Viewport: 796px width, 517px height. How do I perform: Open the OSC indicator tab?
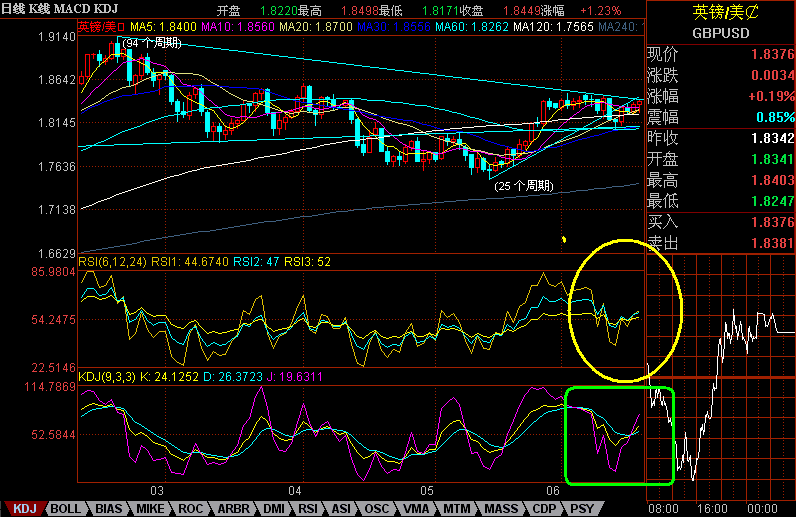pos(377,509)
